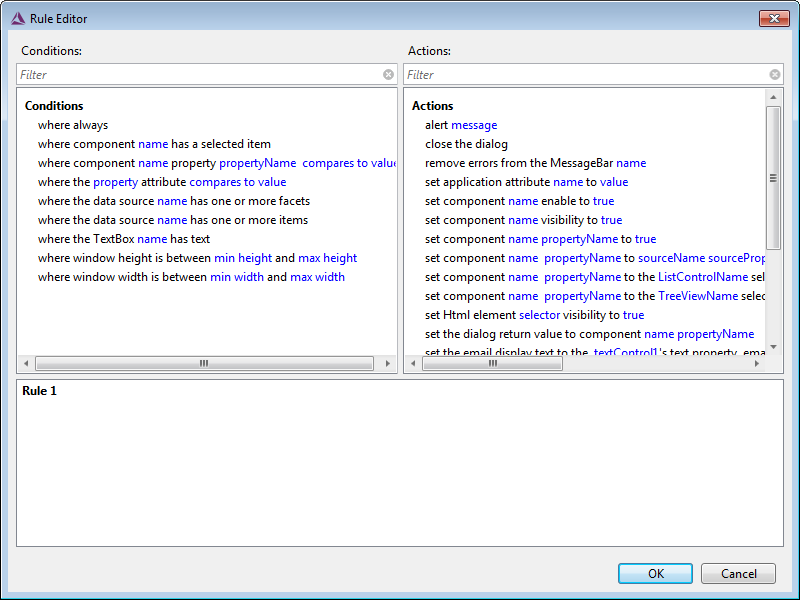Select the Rule 1 entry
This screenshot has width=800, height=600.
[40, 391]
